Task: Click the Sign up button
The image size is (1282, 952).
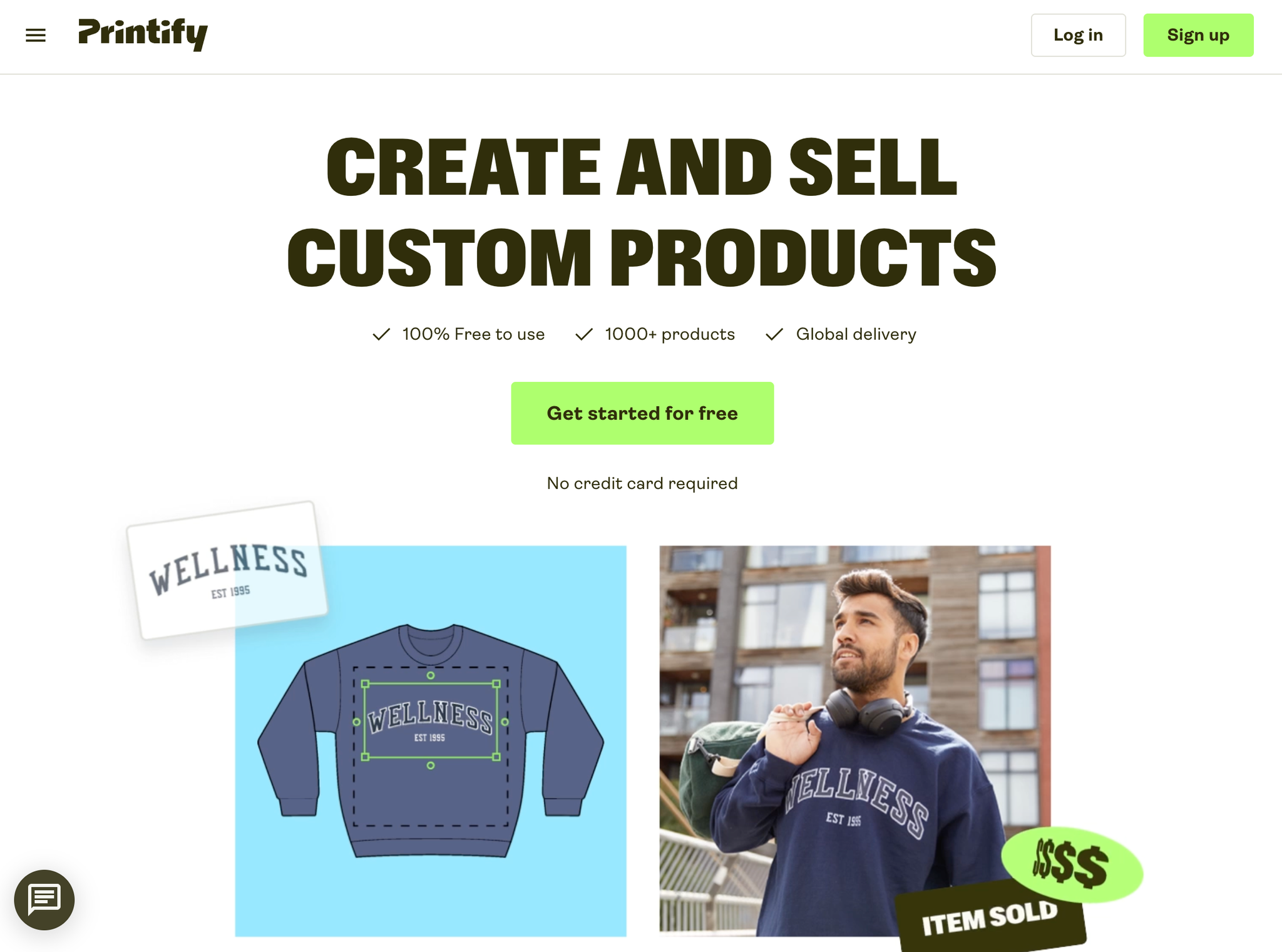Action: 1198,35
